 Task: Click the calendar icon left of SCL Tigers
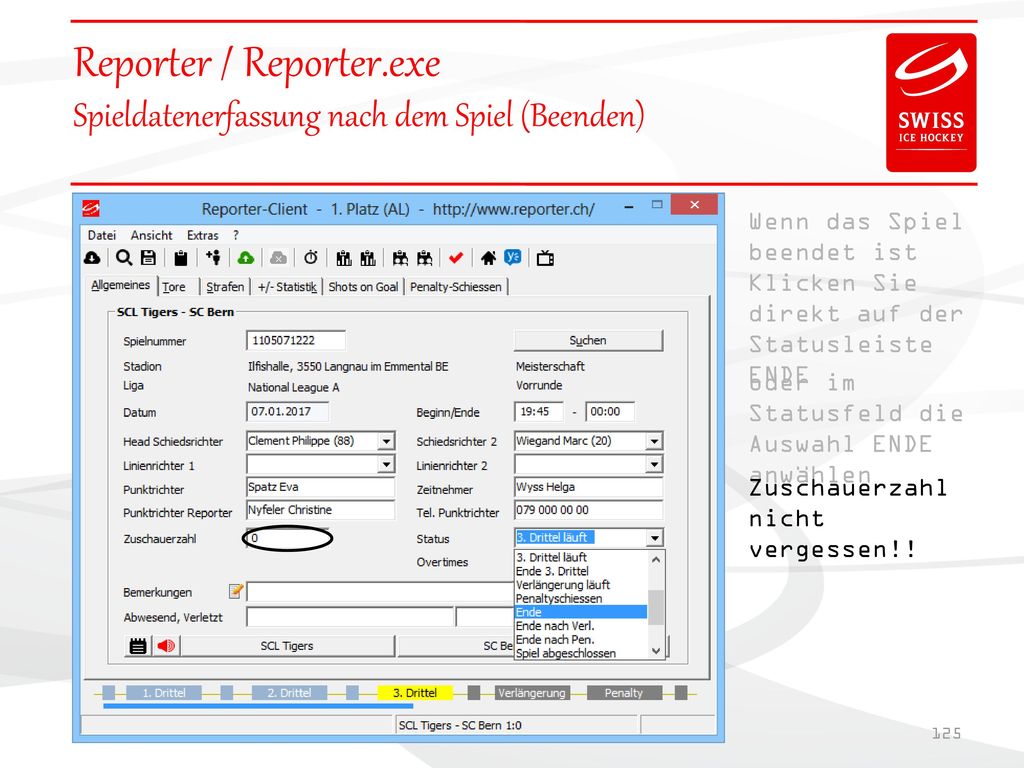[x=138, y=646]
